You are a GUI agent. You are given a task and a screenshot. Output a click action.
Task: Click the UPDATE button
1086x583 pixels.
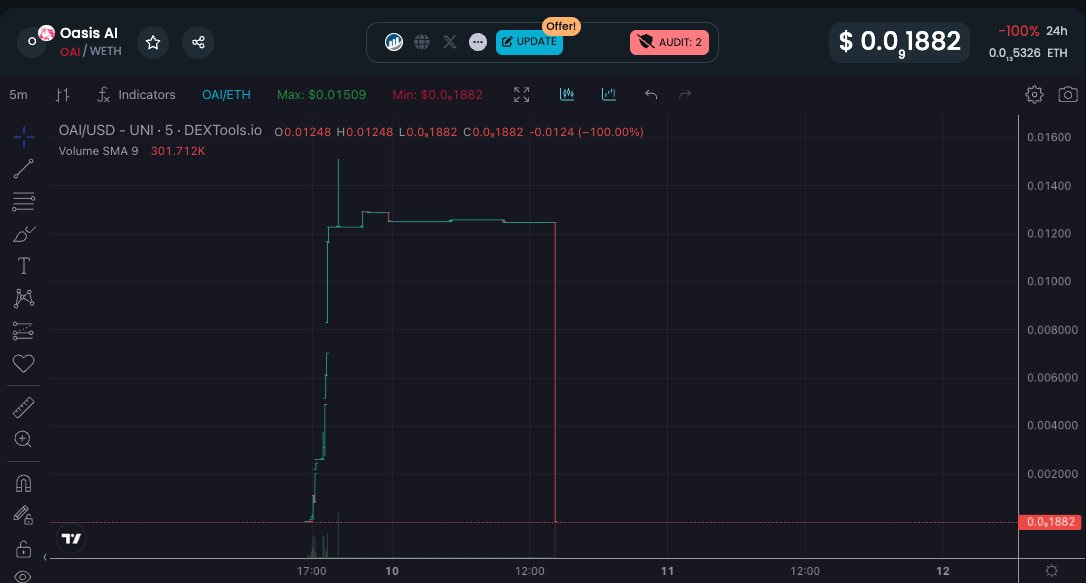click(x=529, y=42)
